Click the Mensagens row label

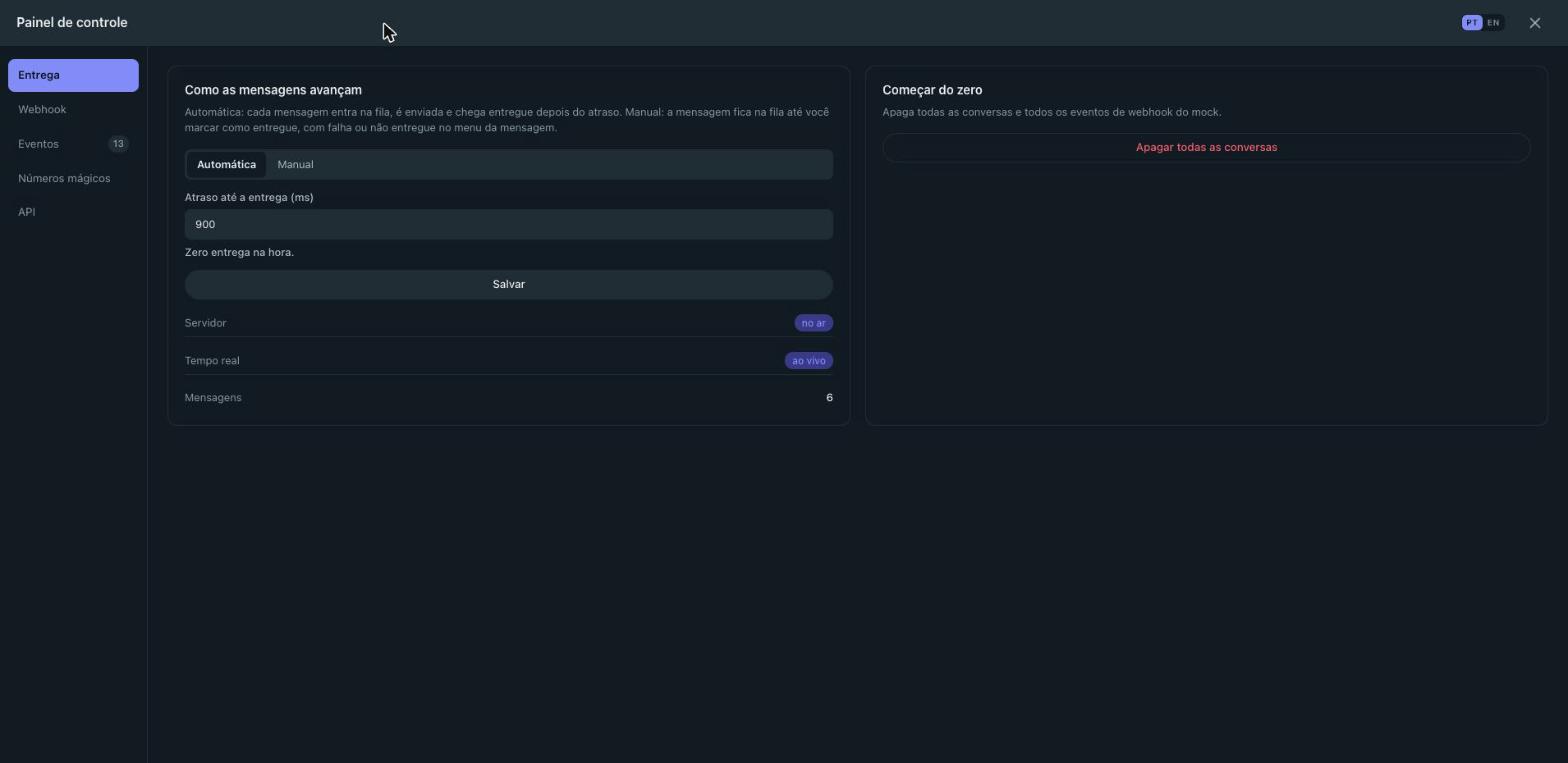pos(213,398)
